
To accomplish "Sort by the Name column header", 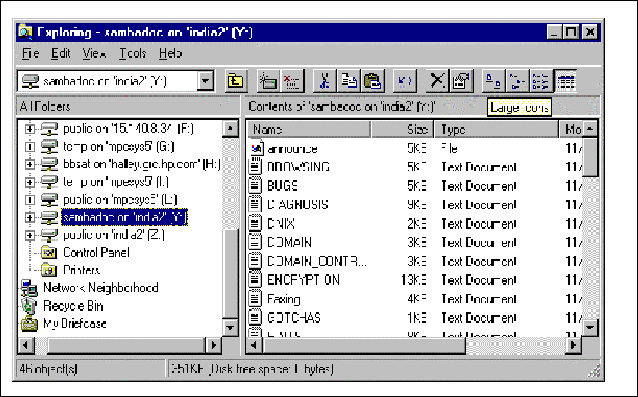I will [x=309, y=129].
